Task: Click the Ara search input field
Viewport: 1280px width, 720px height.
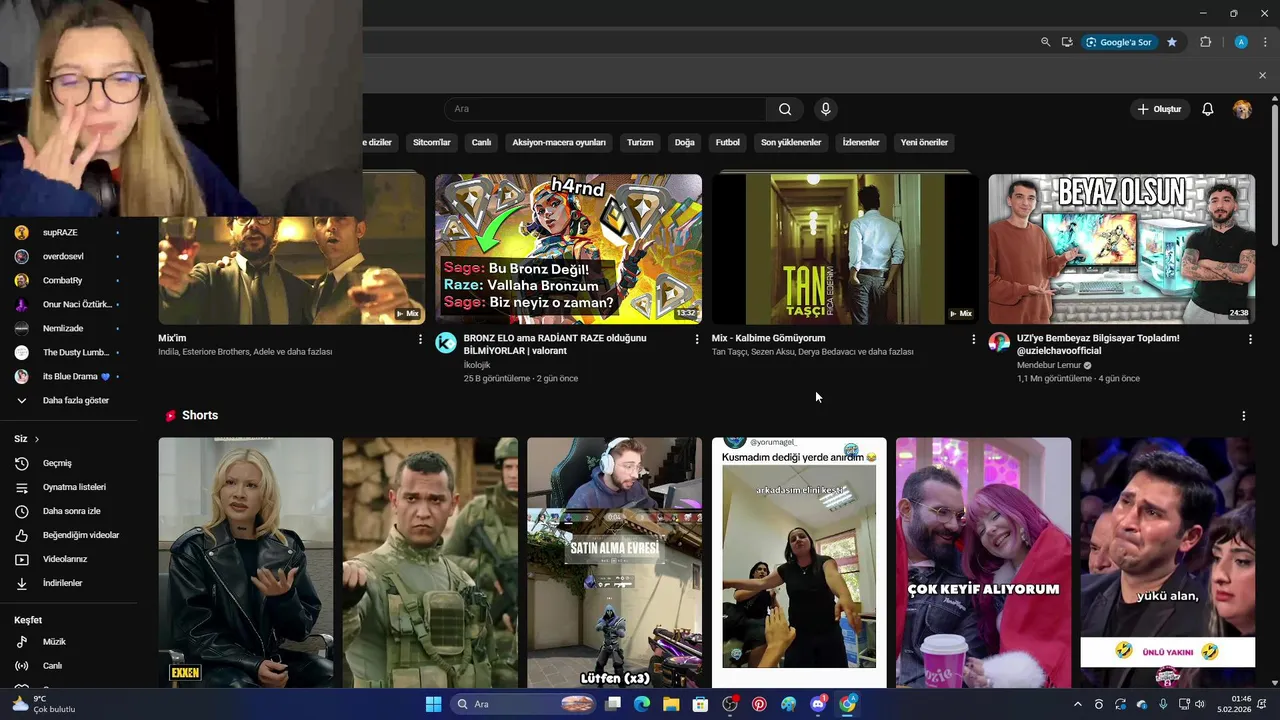Action: tap(605, 109)
